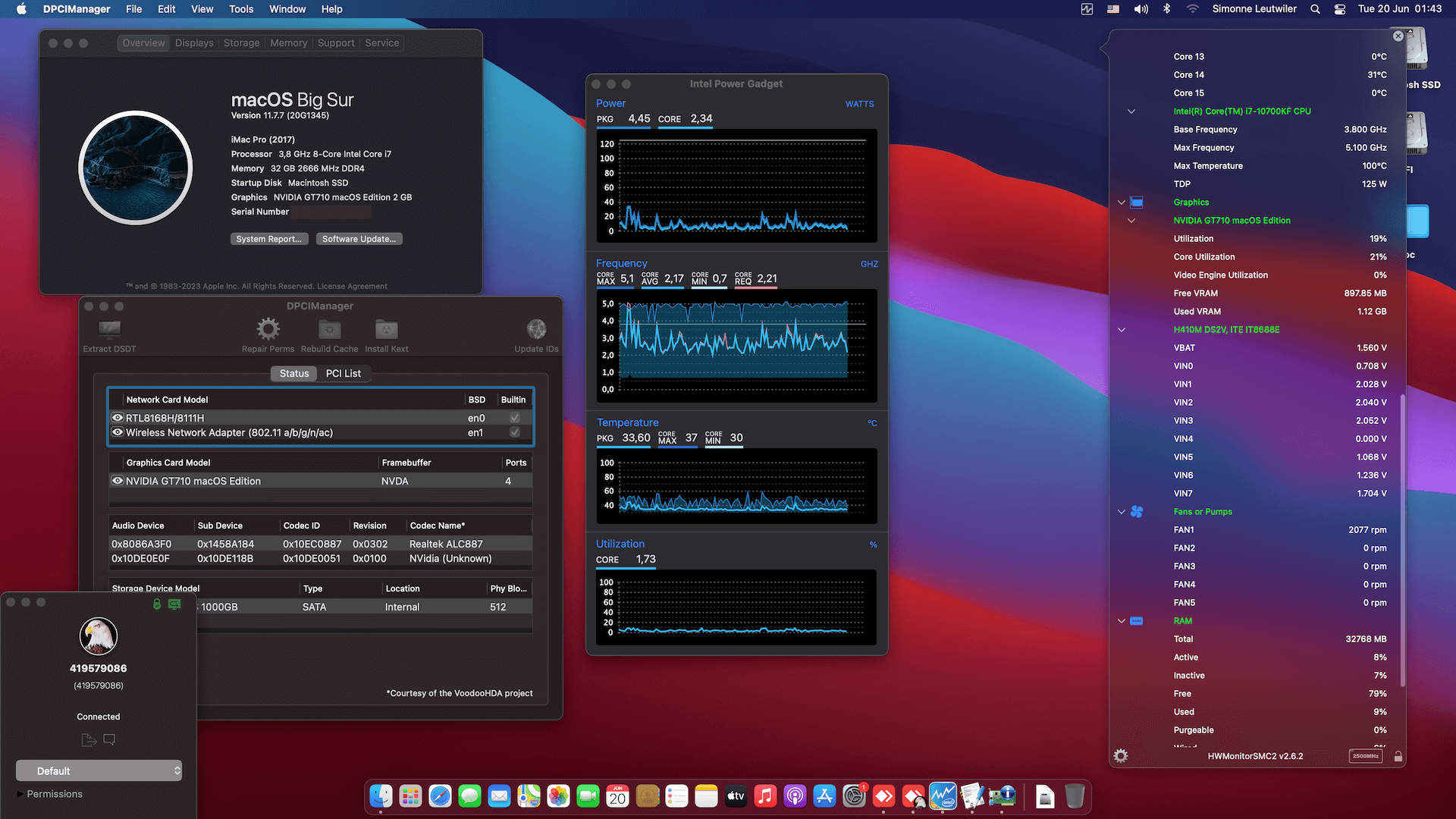Switch to the Displays tab in About This Mac
This screenshot has height=819, width=1456.
tap(194, 43)
